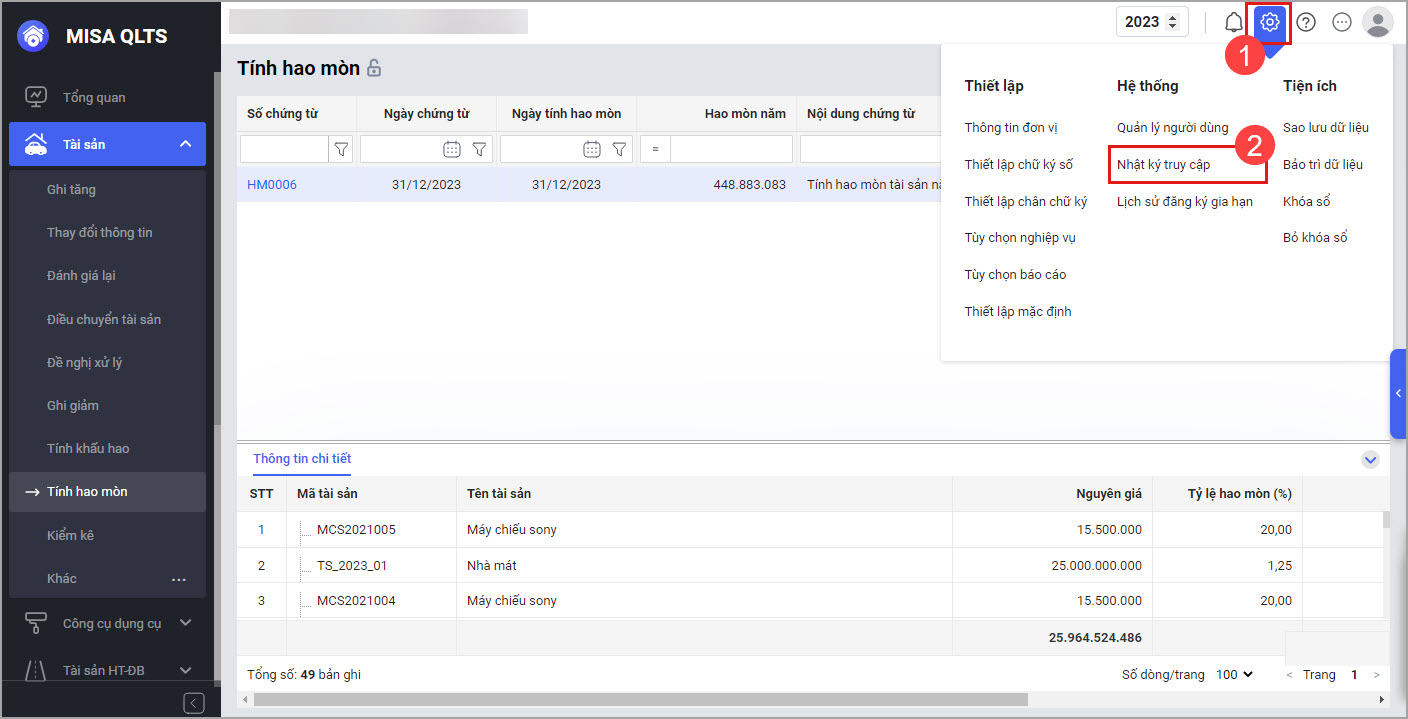
Task: Expand the Công cụ dụng cụ menu
Action: 185,623
